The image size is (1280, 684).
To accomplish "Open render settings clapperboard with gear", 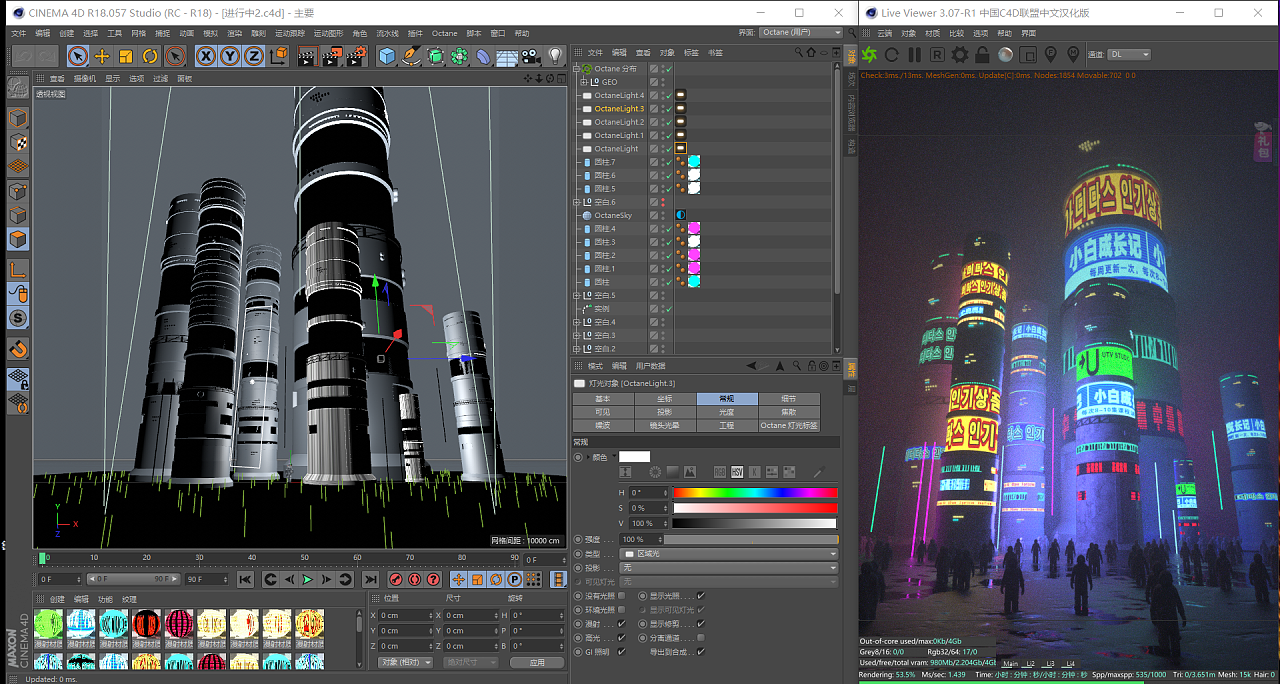I will coord(355,56).
